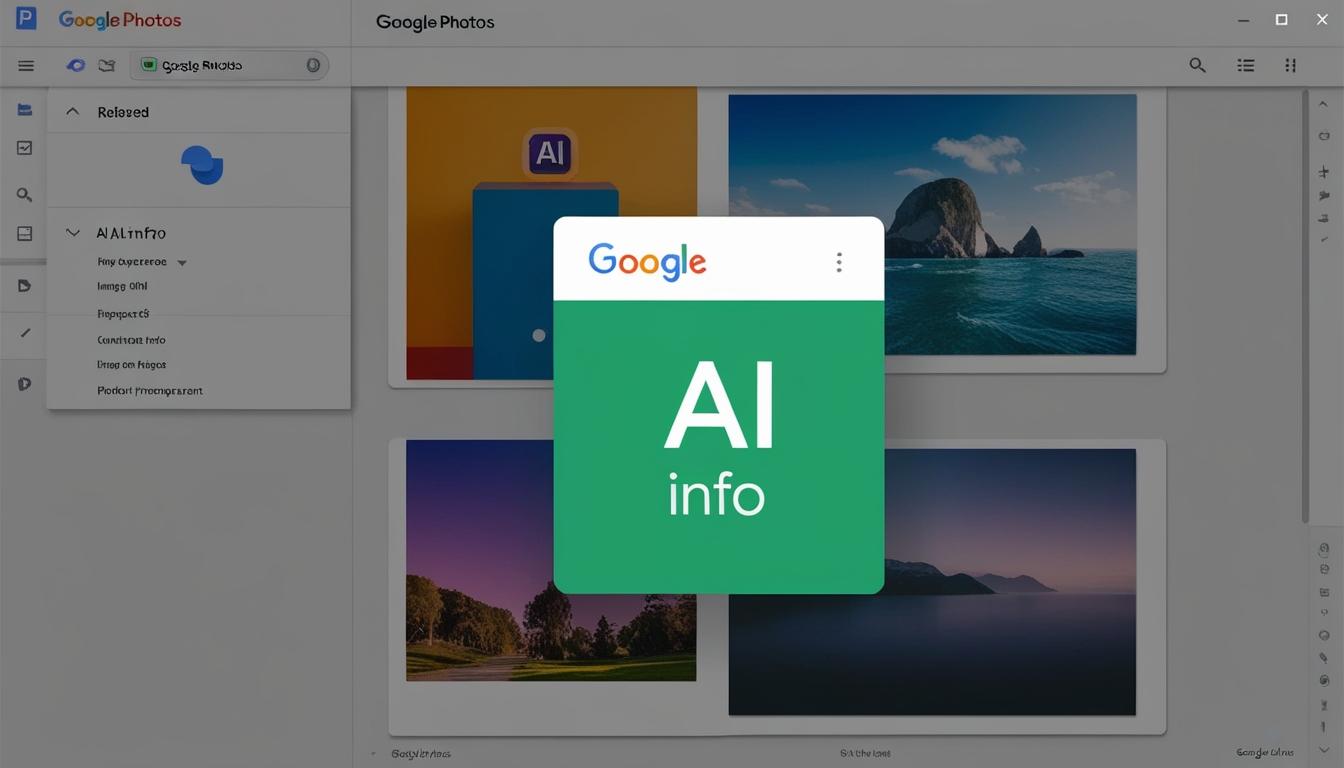1344x768 pixels.
Task: Click the pill-shaped field with the green icon
Action: click(229, 65)
